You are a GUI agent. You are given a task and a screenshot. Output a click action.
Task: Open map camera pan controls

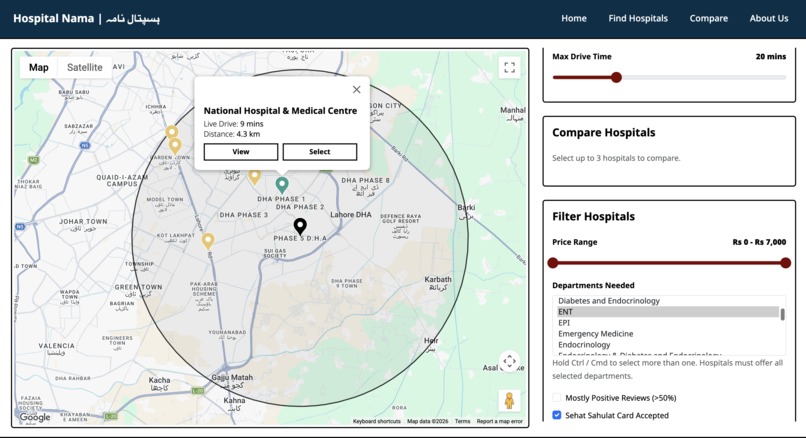(x=509, y=361)
